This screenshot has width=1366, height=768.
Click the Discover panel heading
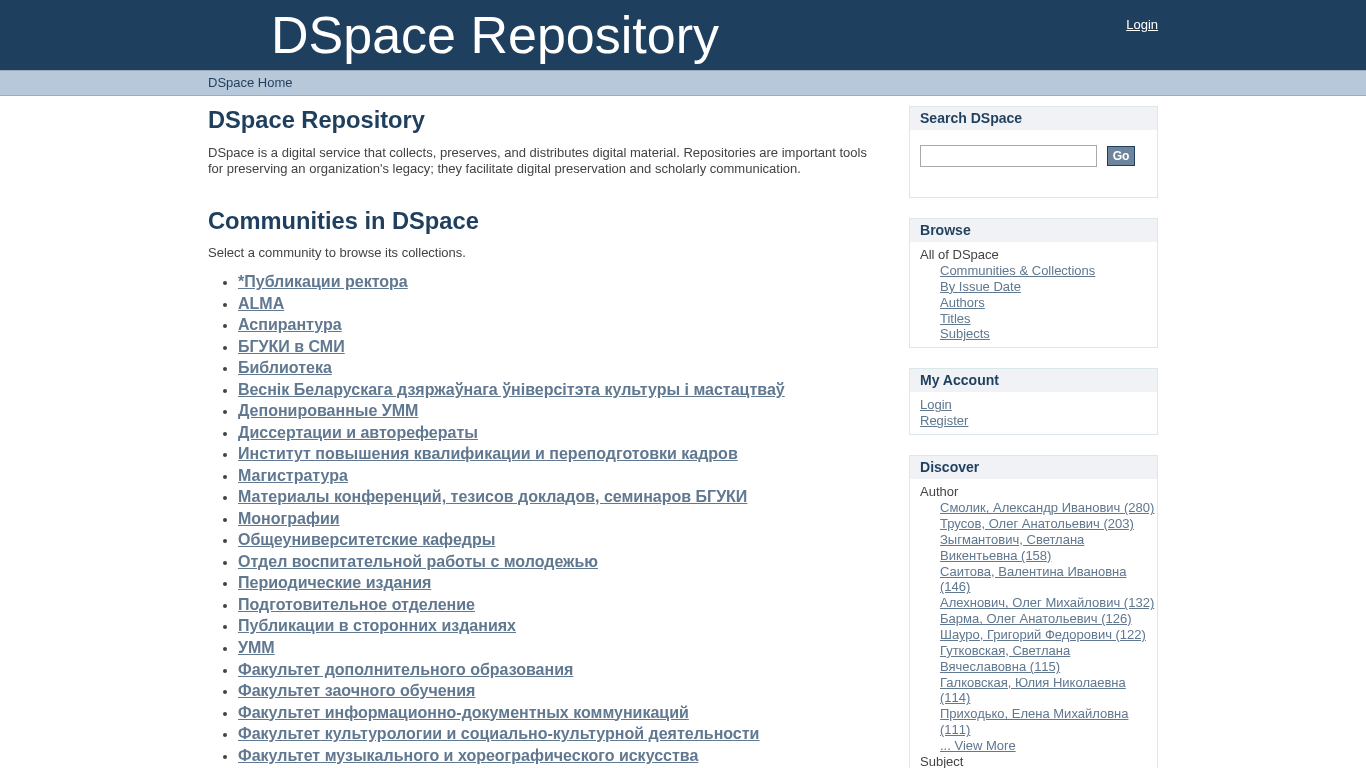click(x=949, y=467)
